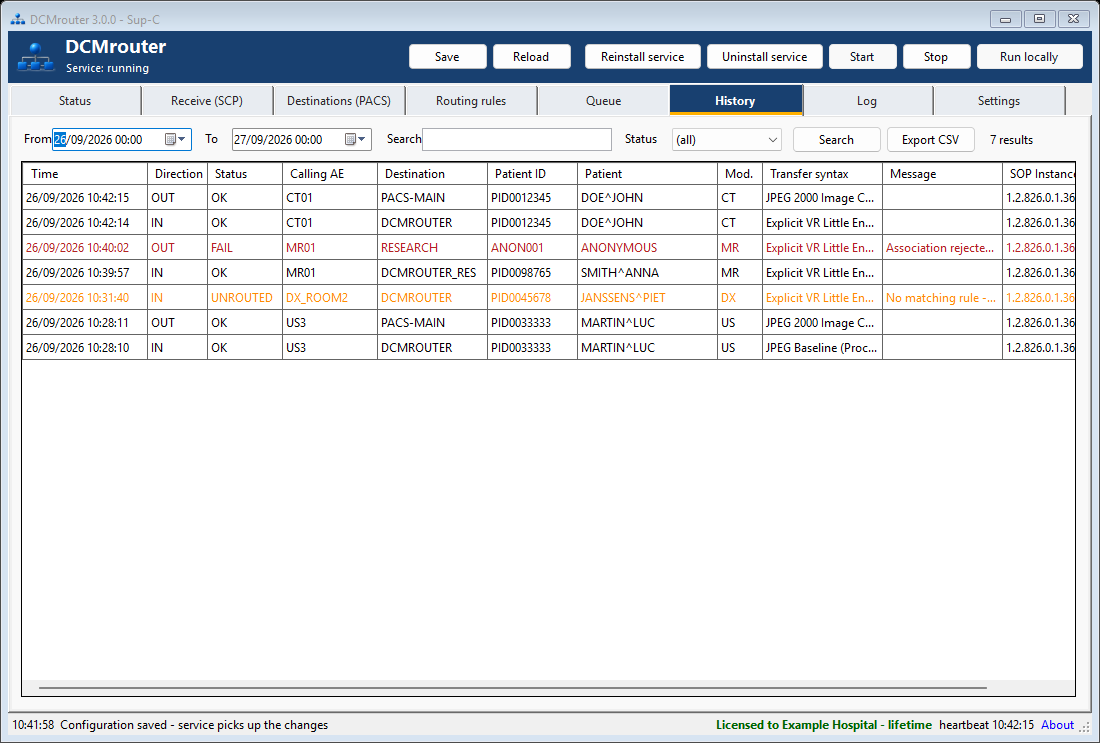
Task: Click the Search button
Action: pos(836,140)
